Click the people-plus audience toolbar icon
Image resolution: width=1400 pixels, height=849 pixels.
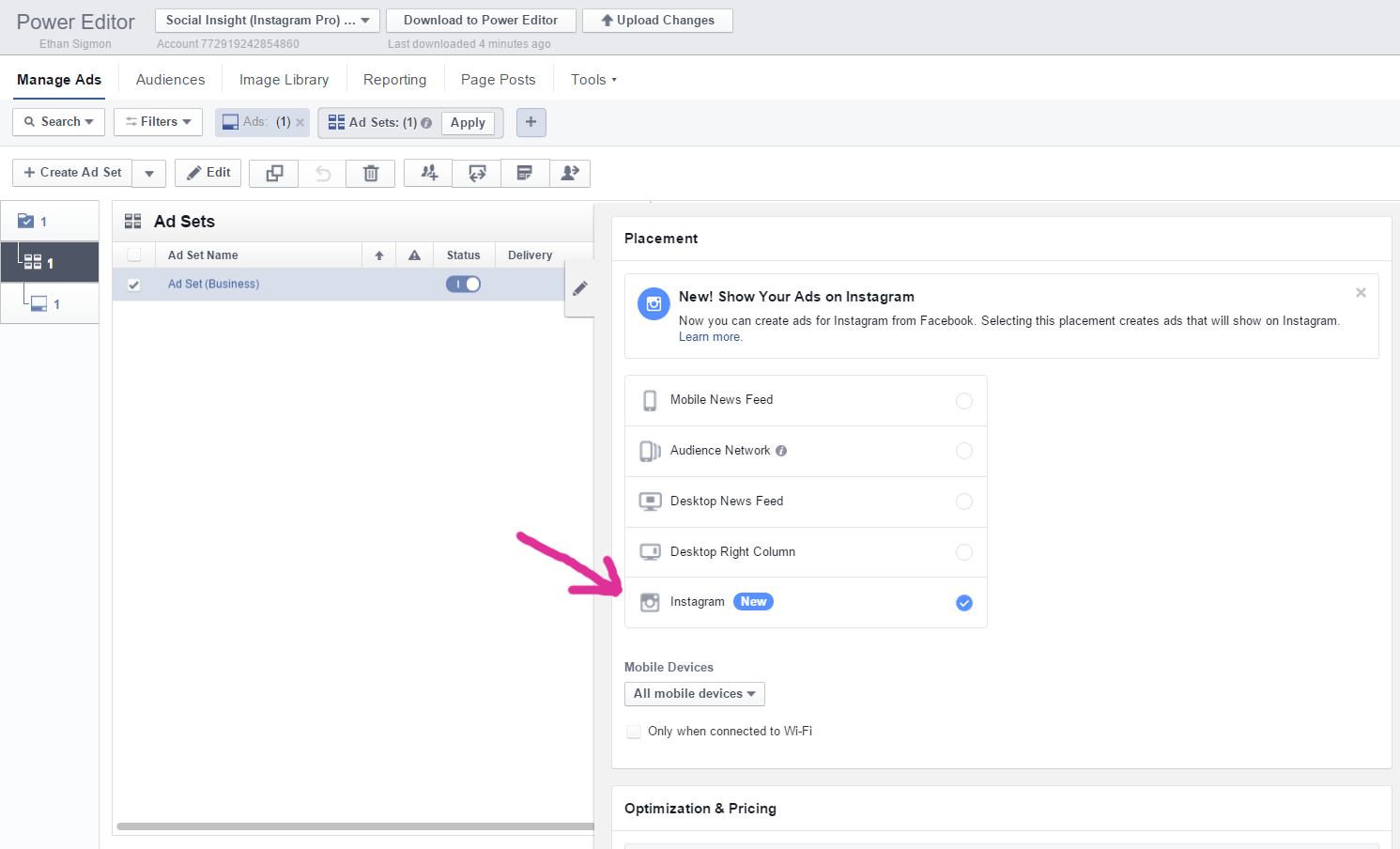[x=429, y=173]
